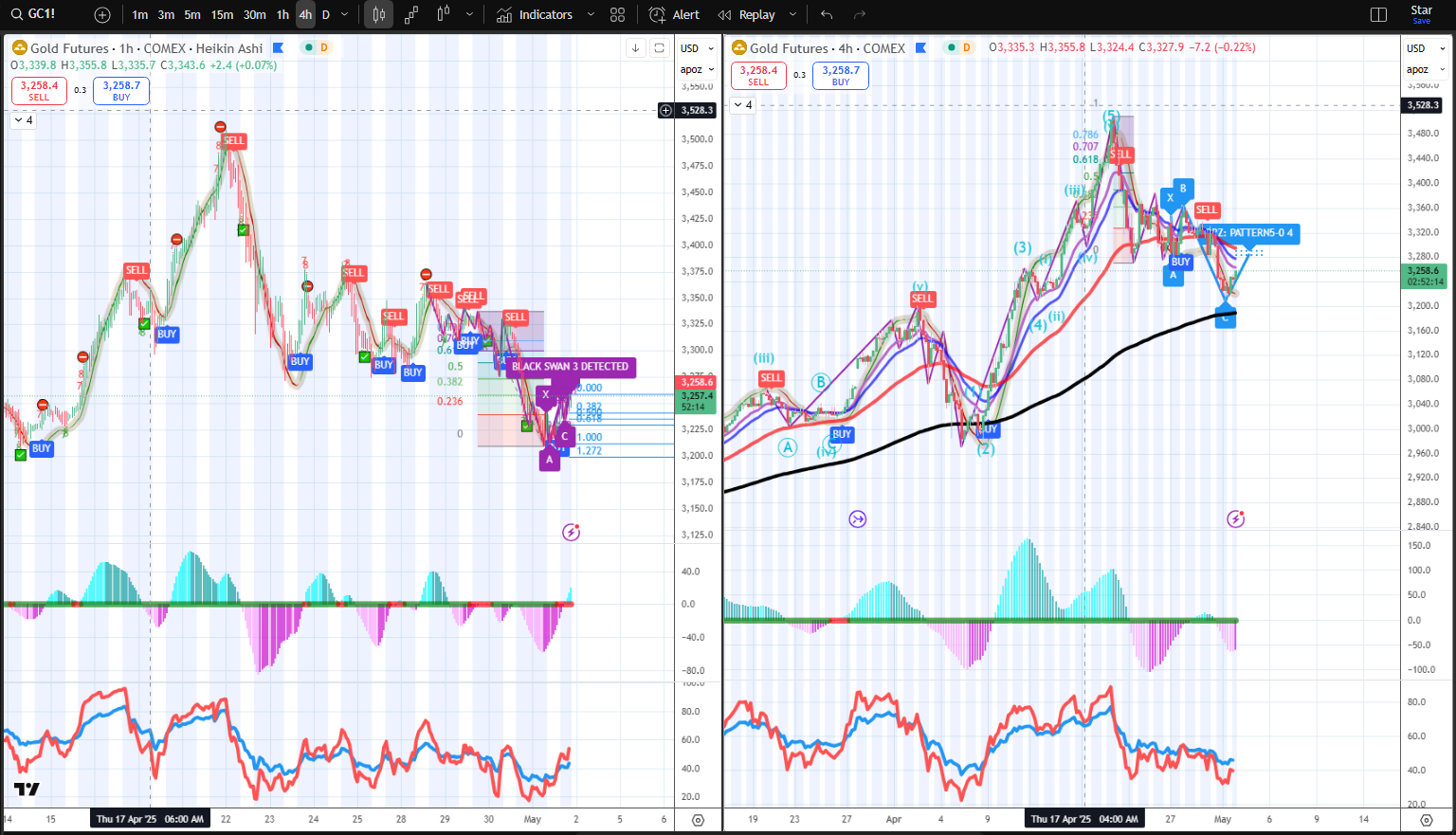Select the 1h timeframe

point(282,15)
